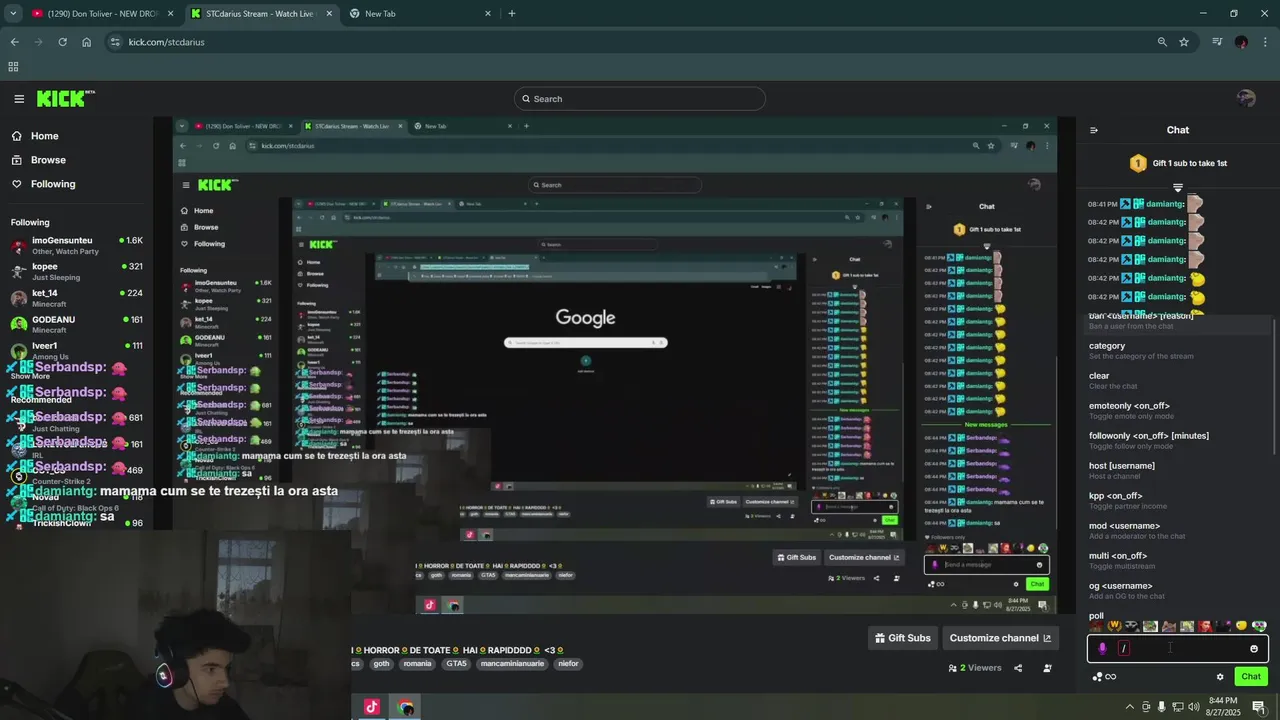This screenshot has width=1280, height=720.
Task: Open GODEANU channel in Following
Action: point(76,324)
